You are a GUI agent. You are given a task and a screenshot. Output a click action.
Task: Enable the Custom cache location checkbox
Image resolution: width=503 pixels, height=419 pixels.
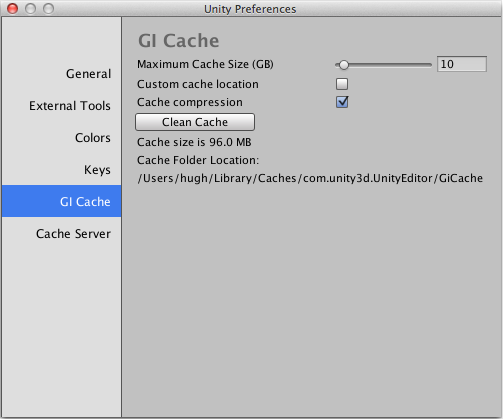(342, 84)
